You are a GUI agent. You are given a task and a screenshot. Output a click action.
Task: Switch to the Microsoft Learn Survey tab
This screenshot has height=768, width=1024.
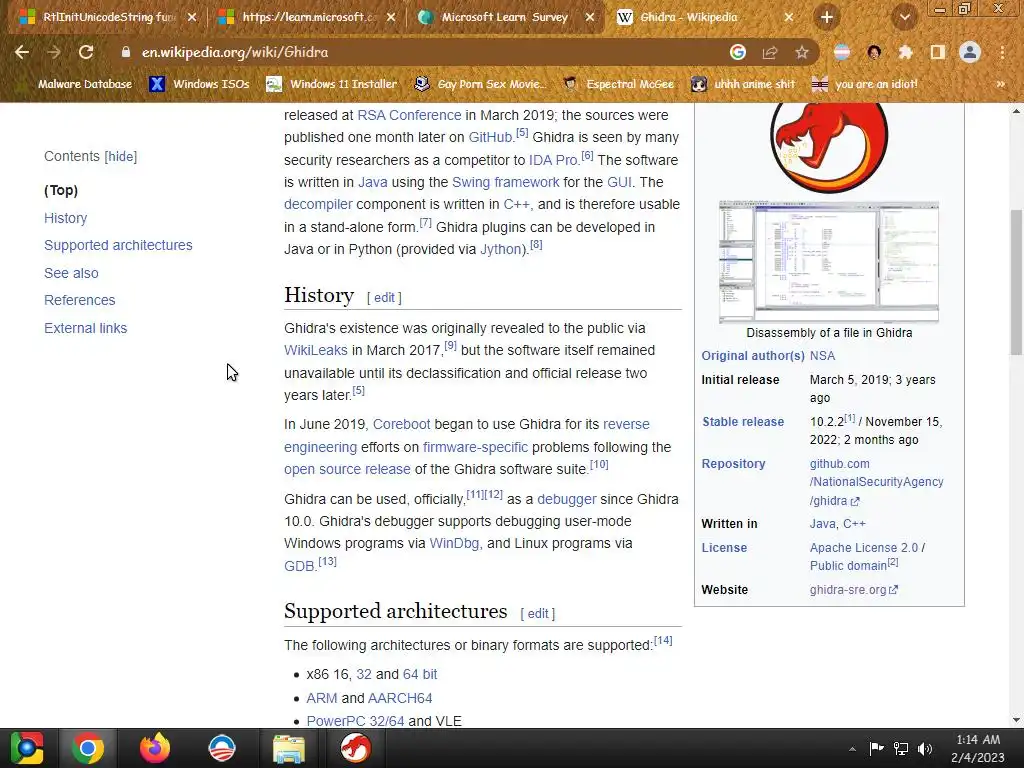point(507,17)
